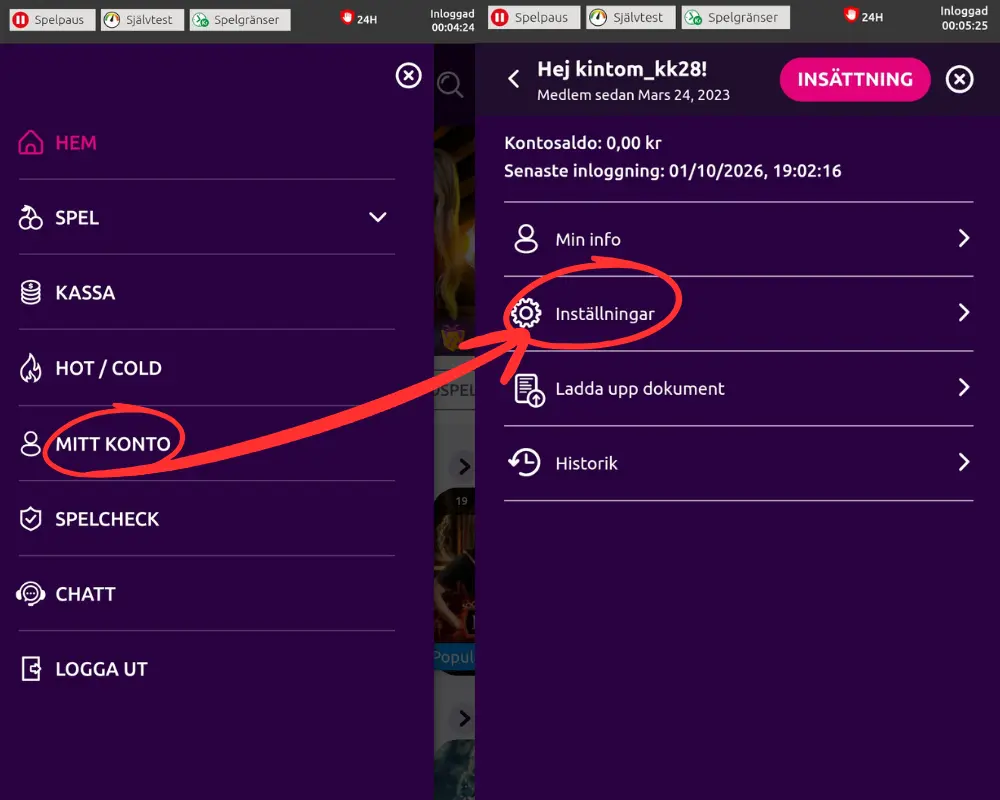Click the pink INSÄTTNING deposit button

(855, 79)
